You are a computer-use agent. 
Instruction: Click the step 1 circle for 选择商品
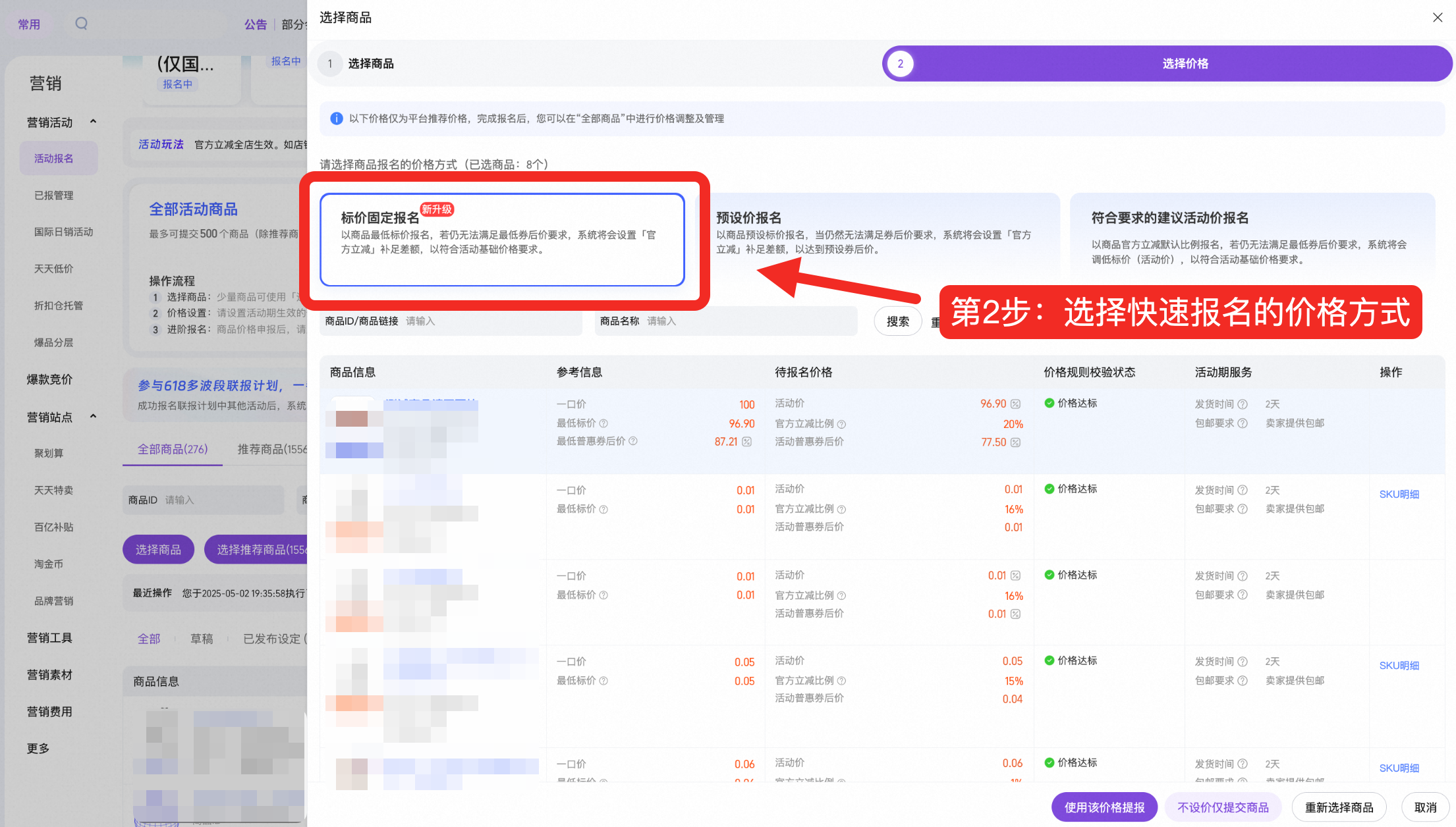pos(330,64)
